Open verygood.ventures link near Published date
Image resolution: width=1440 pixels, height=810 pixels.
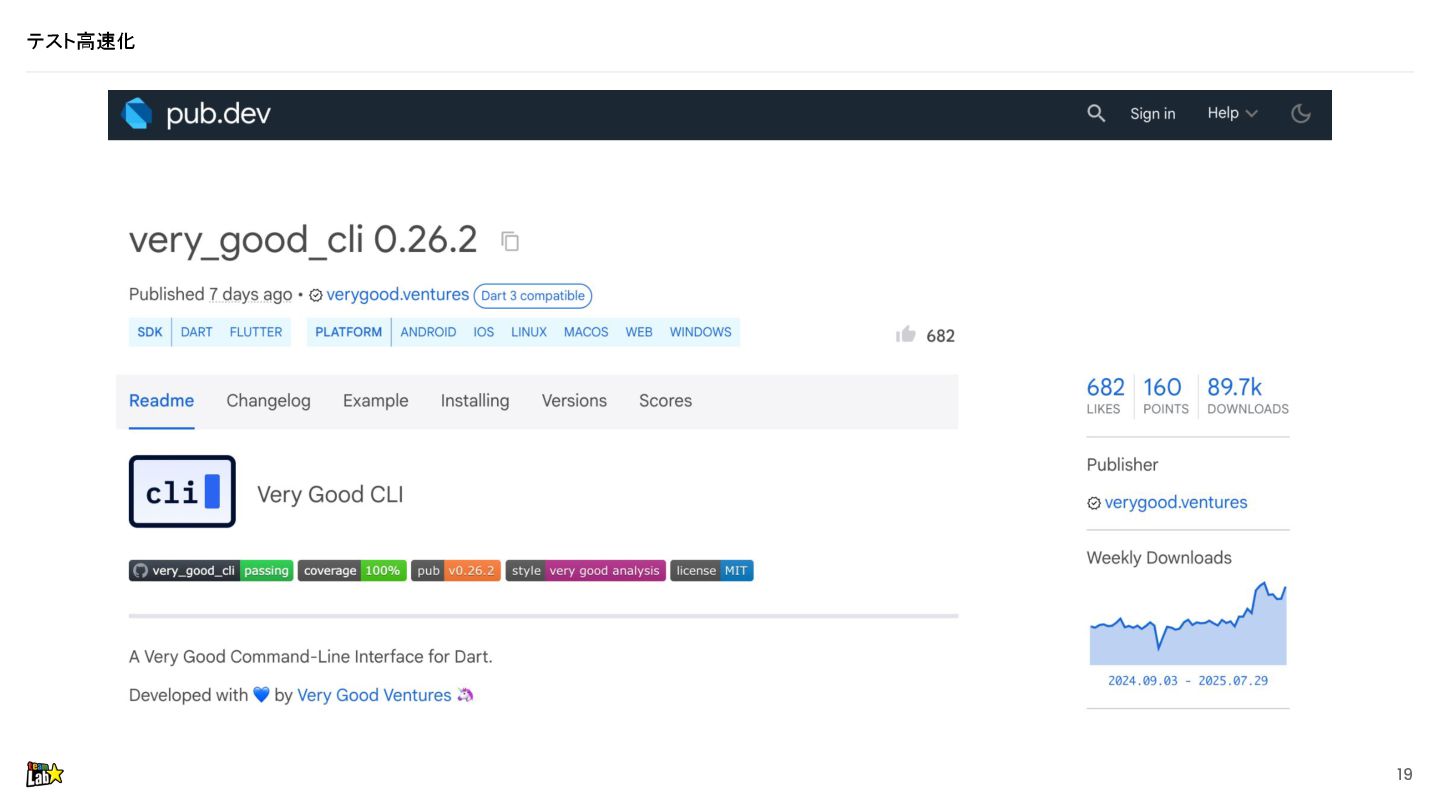point(397,295)
